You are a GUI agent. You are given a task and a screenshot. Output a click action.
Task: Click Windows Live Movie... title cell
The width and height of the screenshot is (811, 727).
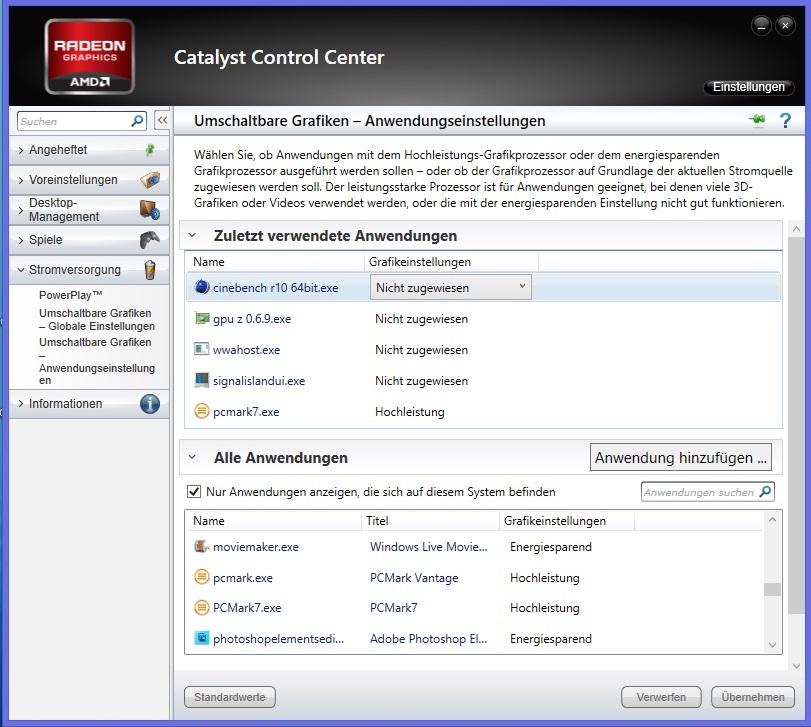pyautogui.click(x=429, y=547)
